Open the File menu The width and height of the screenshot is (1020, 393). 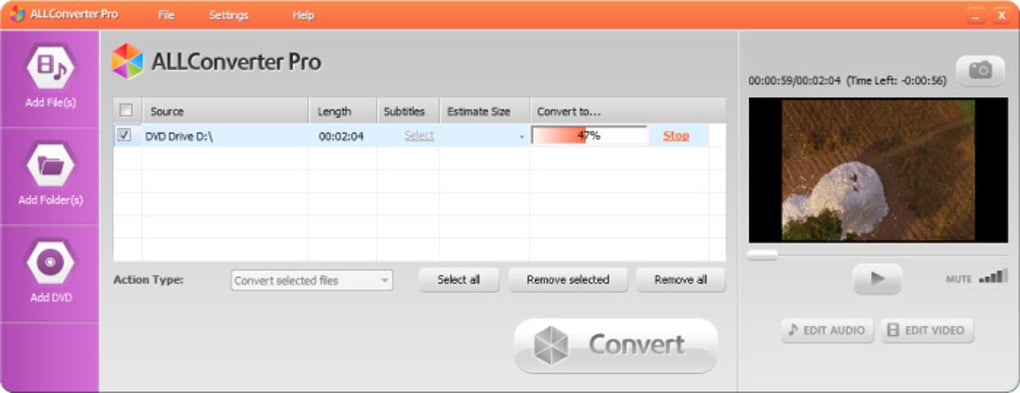(x=167, y=15)
